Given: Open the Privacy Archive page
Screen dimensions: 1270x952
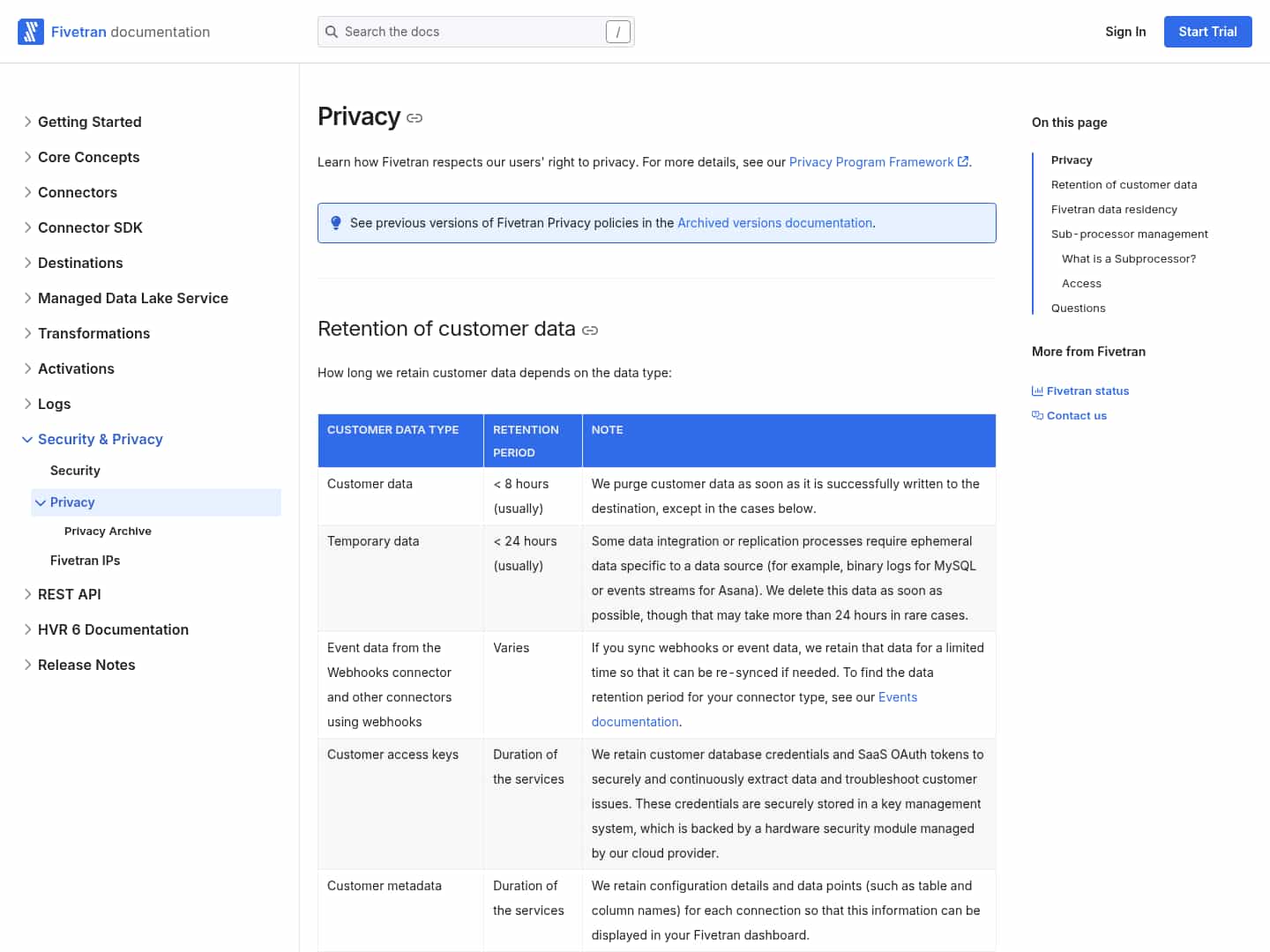Looking at the screenshot, I should click(x=108, y=531).
